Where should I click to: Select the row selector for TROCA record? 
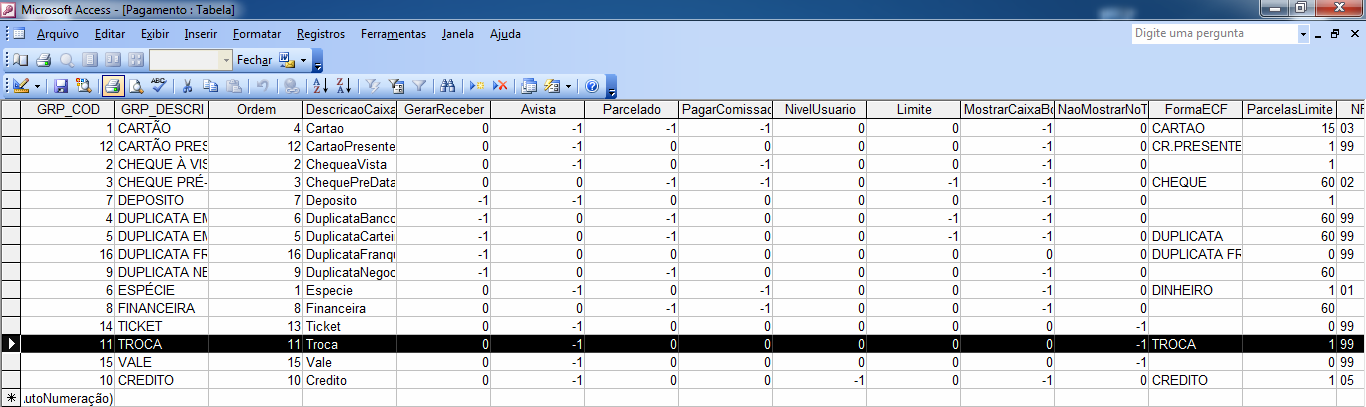(11, 344)
